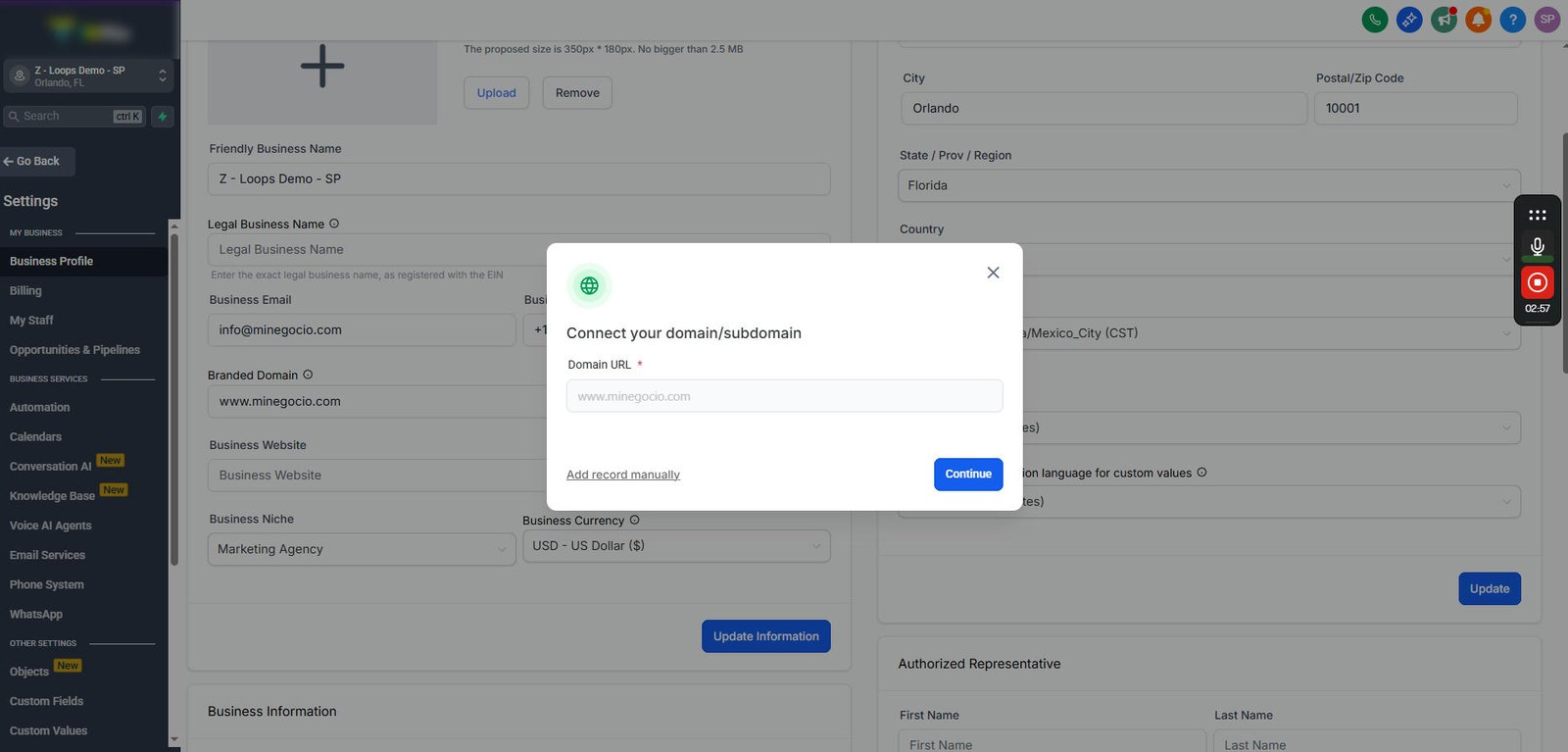The width and height of the screenshot is (1568, 752).
Task: Click the settings sidebar scrollbar down arrow
Action: 173,740
